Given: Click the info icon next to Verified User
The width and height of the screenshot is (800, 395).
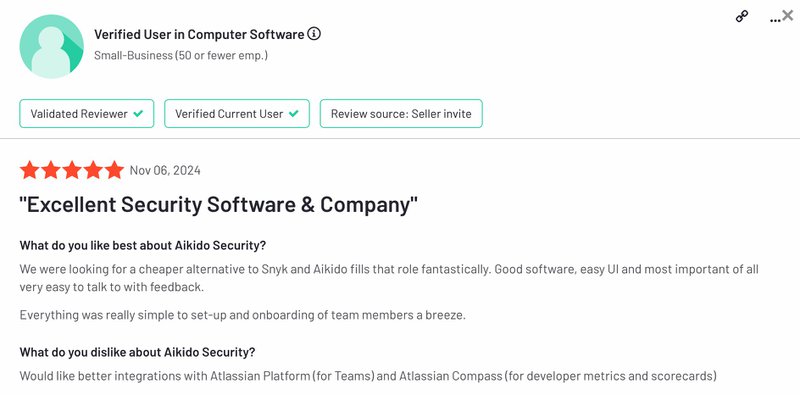Looking at the screenshot, I should [x=314, y=34].
